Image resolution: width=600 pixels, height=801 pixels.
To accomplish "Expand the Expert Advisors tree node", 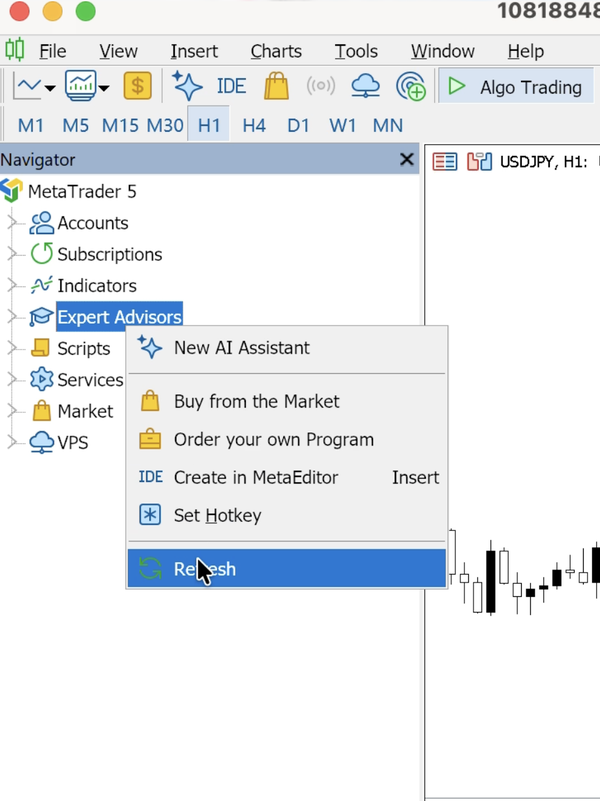I will point(12,317).
